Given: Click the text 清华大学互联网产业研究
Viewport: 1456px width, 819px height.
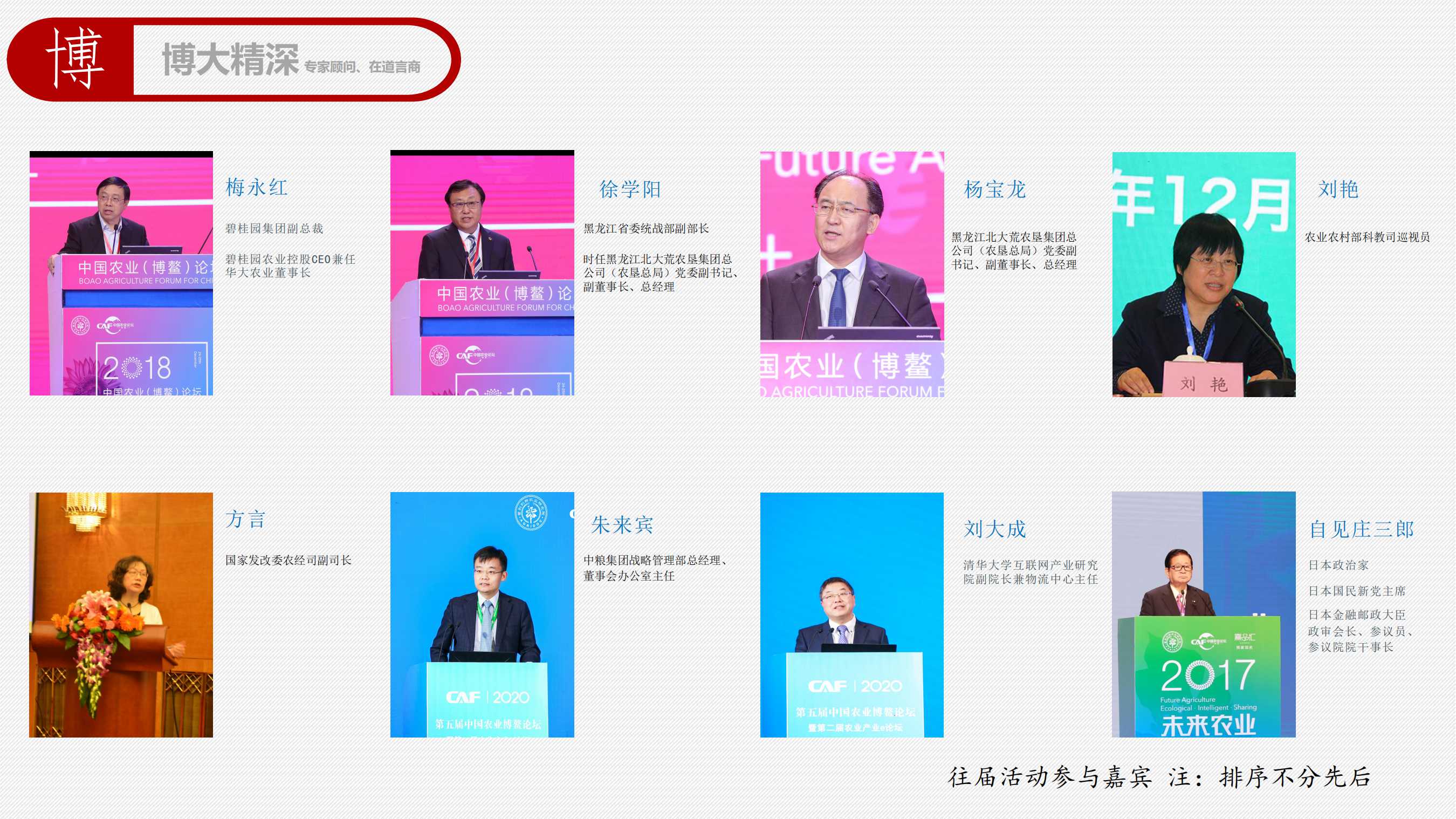Looking at the screenshot, I should pyautogui.click(x=1031, y=564).
